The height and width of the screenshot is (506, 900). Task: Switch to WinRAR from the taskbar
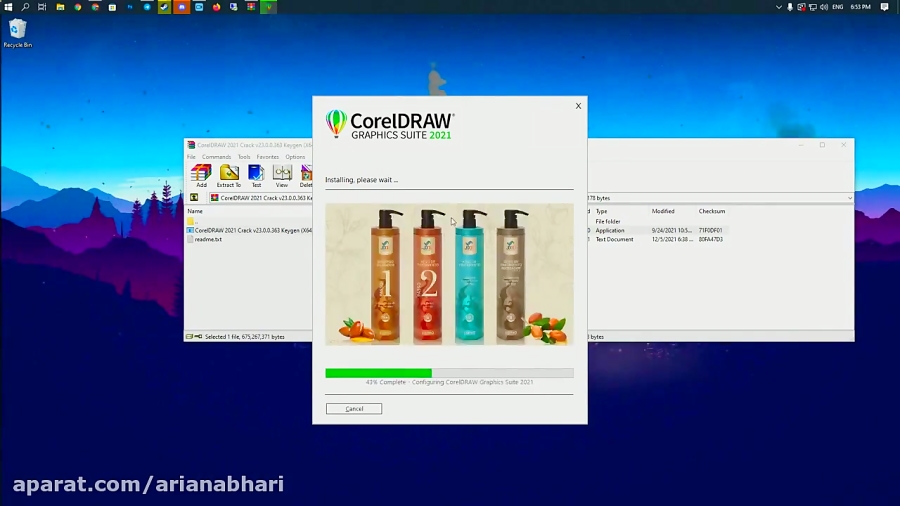tap(251, 7)
